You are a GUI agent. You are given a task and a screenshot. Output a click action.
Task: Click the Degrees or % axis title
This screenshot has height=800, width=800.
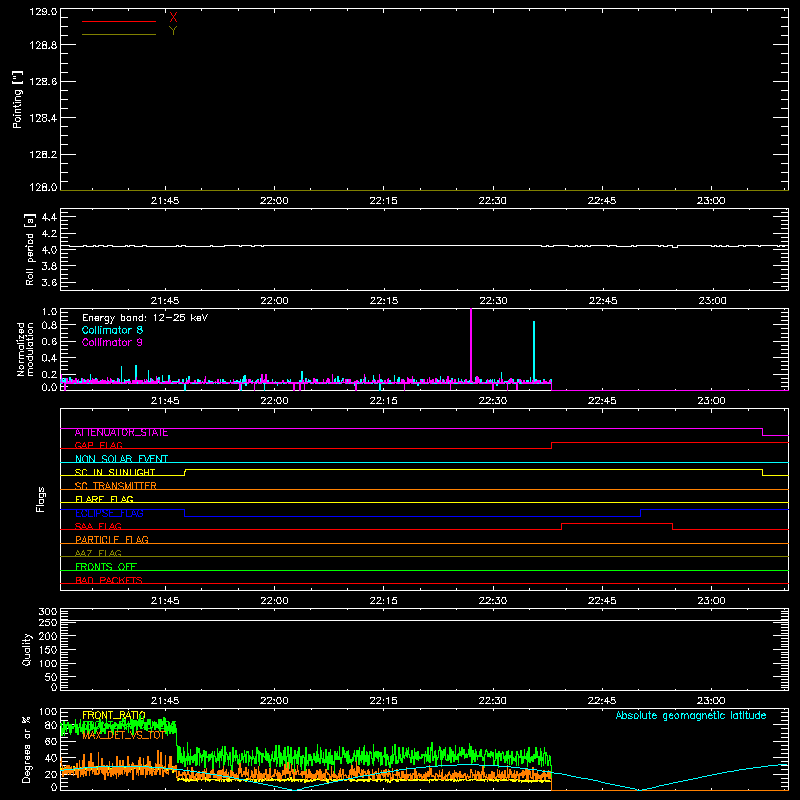point(26,749)
